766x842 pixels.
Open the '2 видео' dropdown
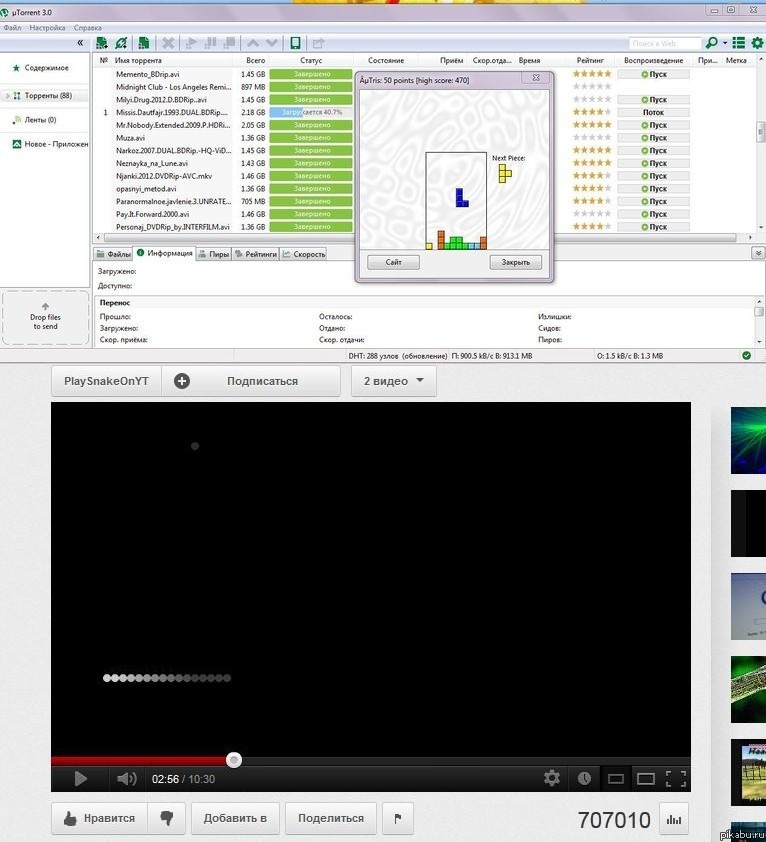[393, 381]
